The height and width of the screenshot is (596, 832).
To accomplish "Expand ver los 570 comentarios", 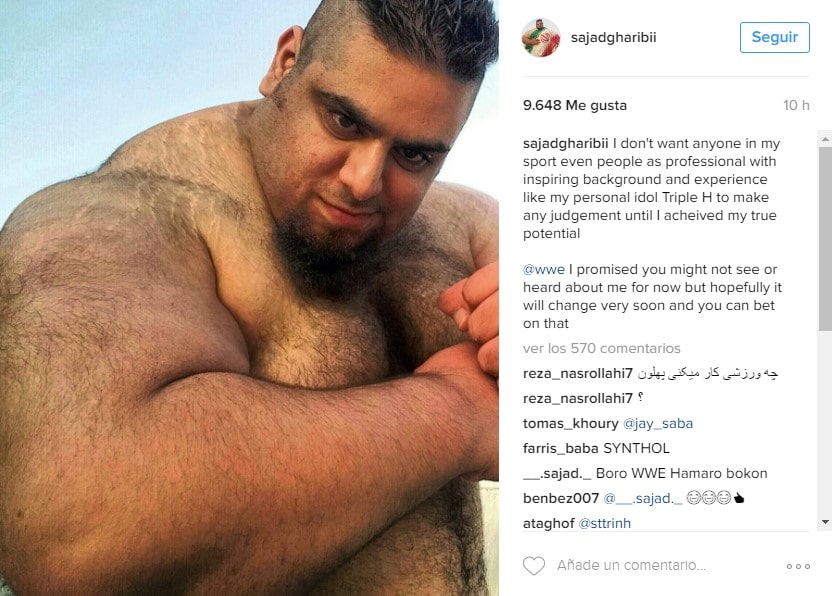I will [x=602, y=348].
